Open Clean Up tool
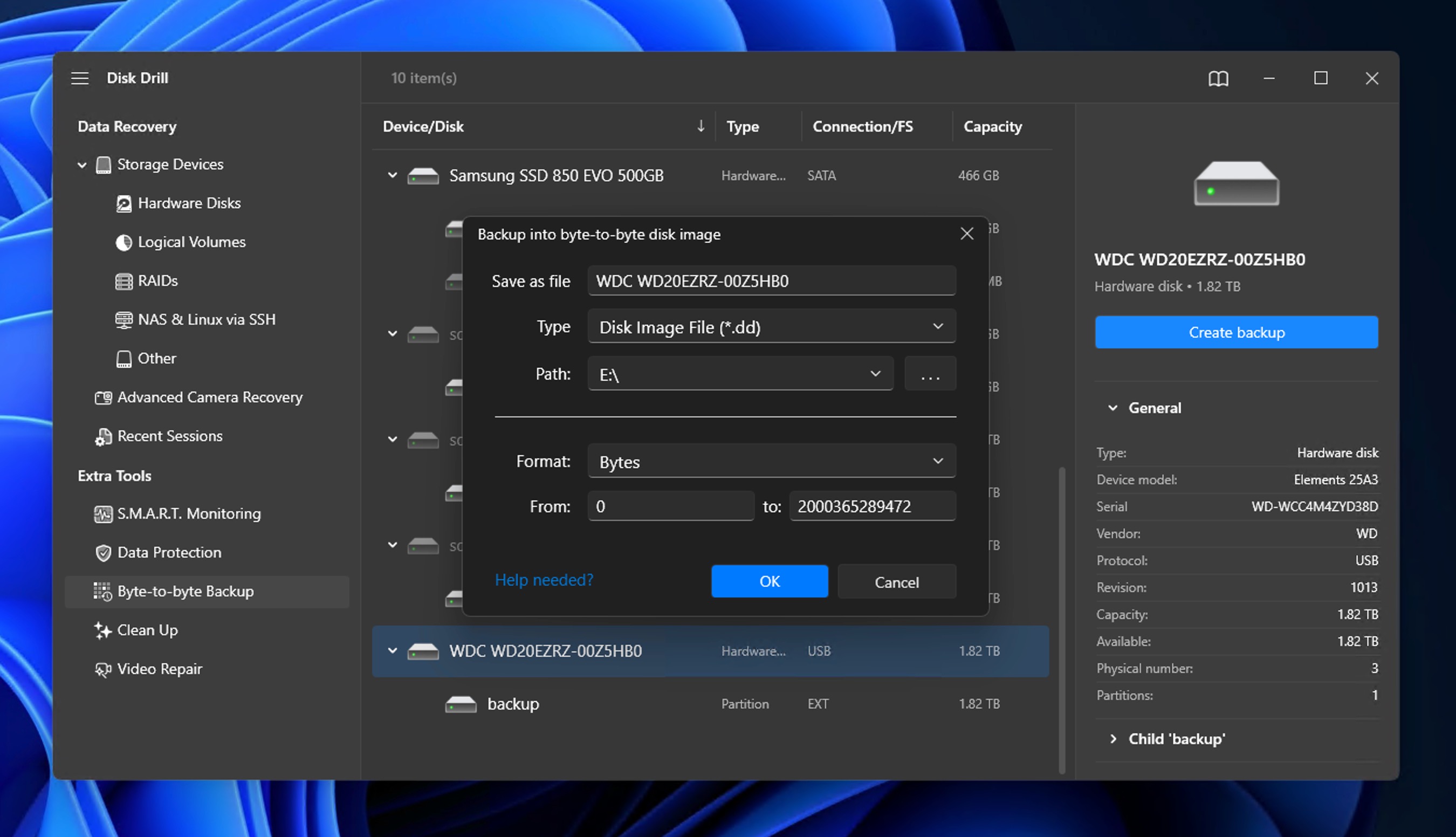The width and height of the screenshot is (1456, 837). pos(147,630)
